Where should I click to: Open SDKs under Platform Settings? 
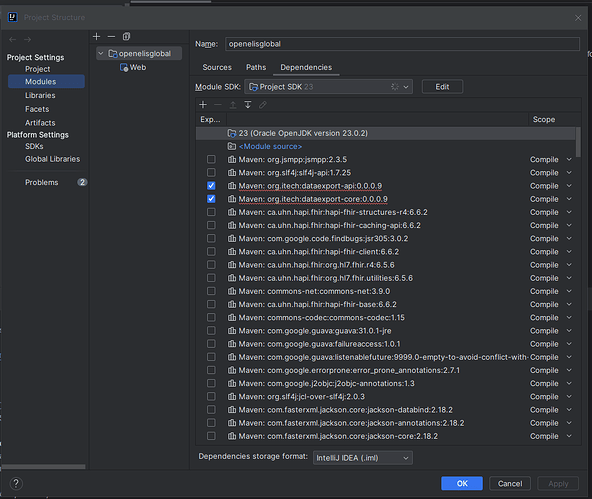click(34, 146)
